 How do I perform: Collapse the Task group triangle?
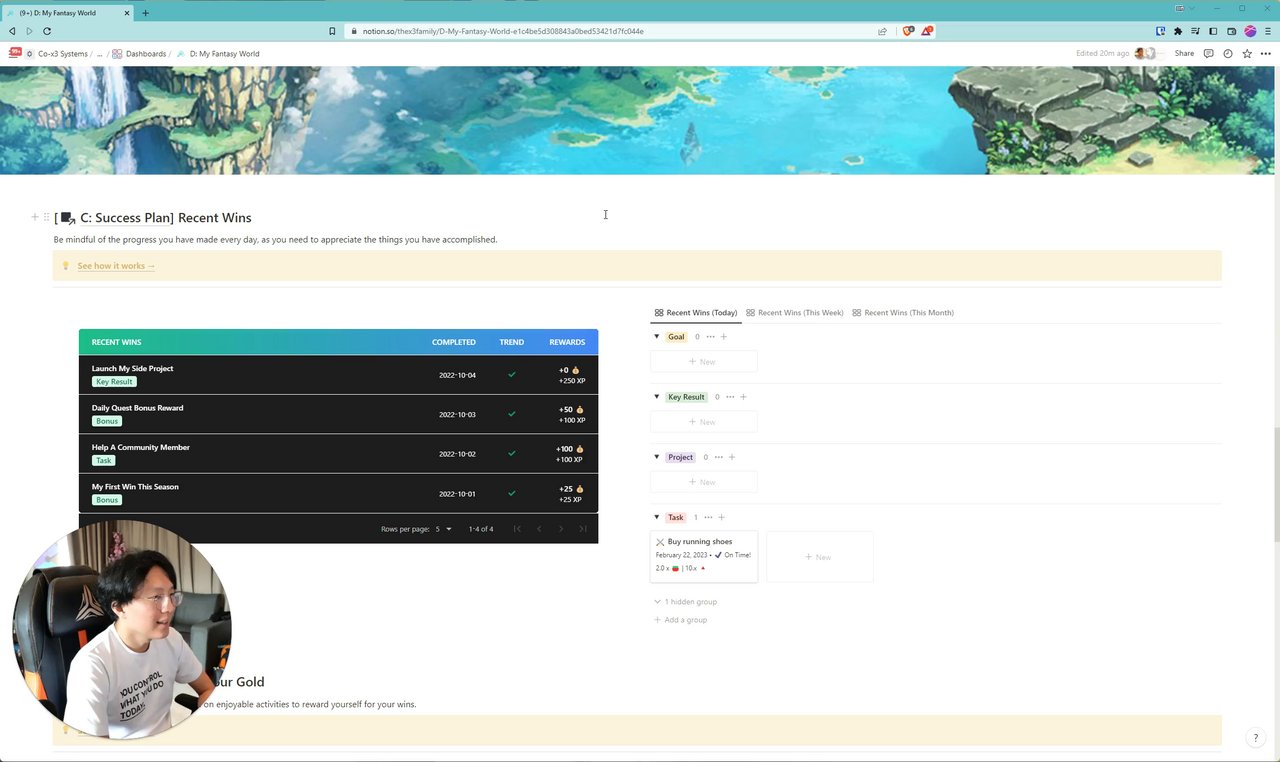pyautogui.click(x=657, y=517)
